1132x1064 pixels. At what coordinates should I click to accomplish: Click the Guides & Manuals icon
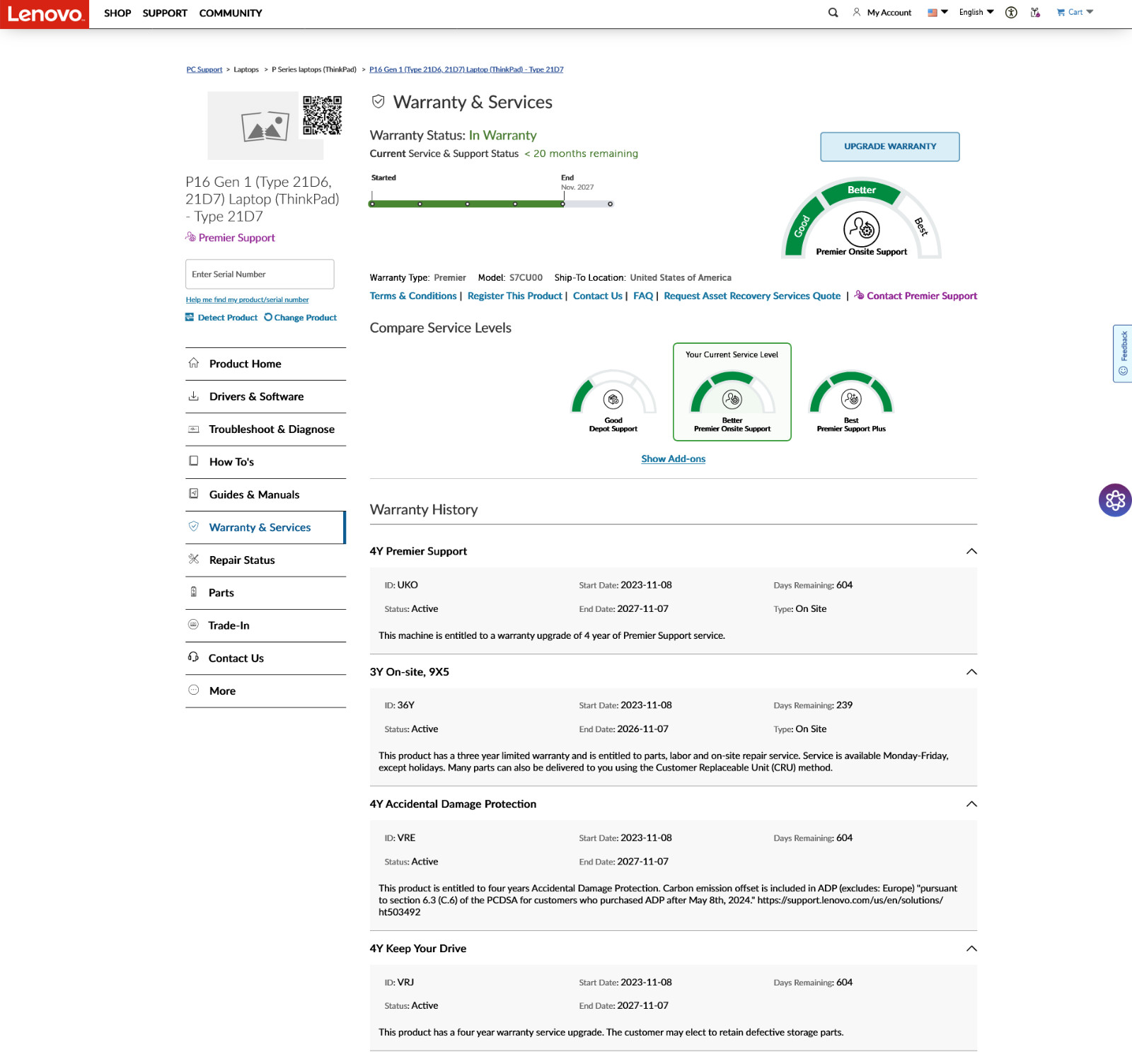click(x=194, y=494)
